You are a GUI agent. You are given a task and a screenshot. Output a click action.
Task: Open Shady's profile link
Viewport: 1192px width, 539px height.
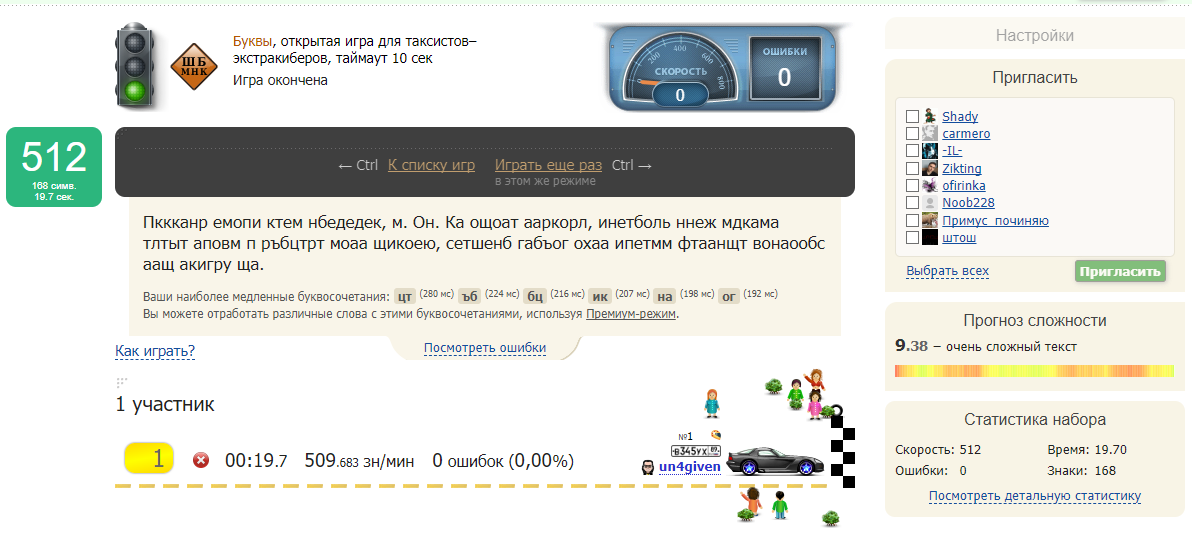(x=960, y=116)
